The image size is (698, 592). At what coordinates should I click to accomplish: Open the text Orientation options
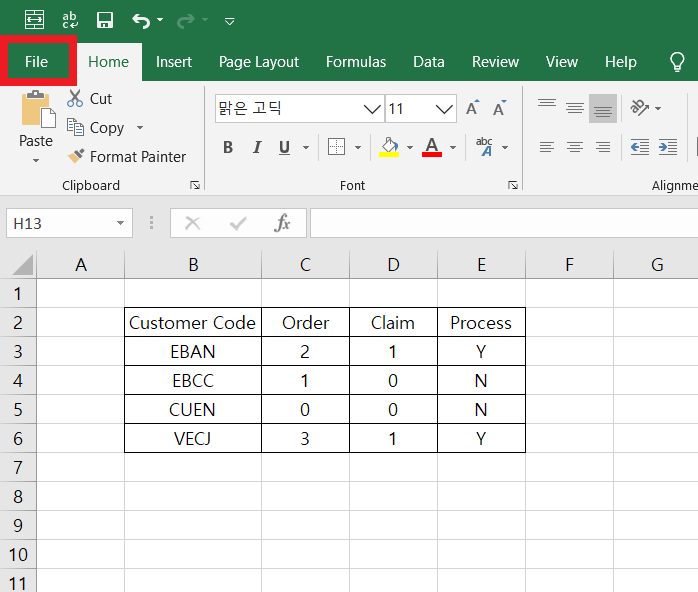645,108
